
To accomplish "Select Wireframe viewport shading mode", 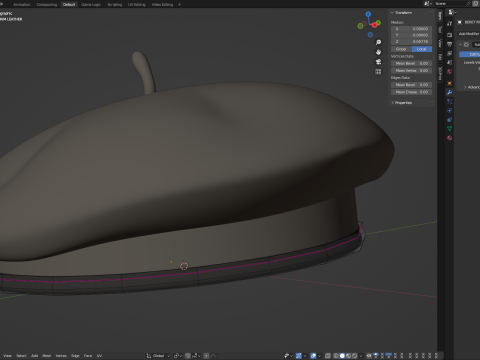I will tap(336, 356).
